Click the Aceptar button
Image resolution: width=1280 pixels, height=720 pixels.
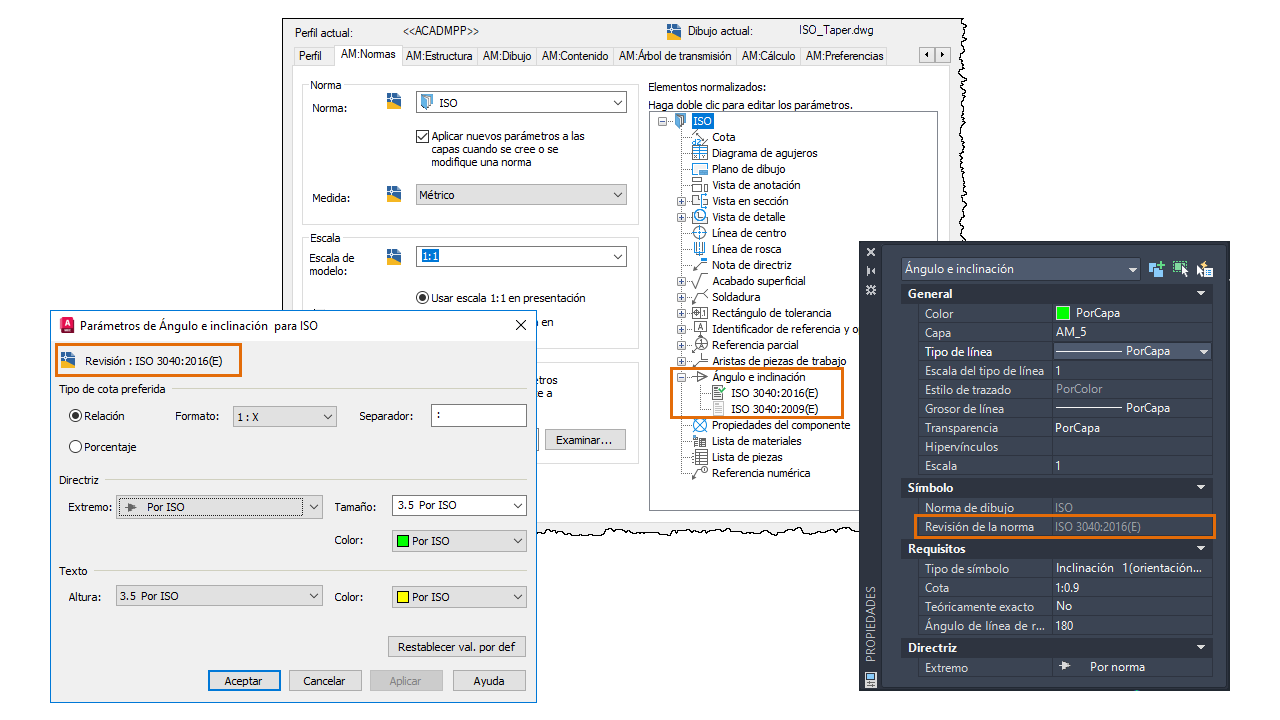click(244, 680)
